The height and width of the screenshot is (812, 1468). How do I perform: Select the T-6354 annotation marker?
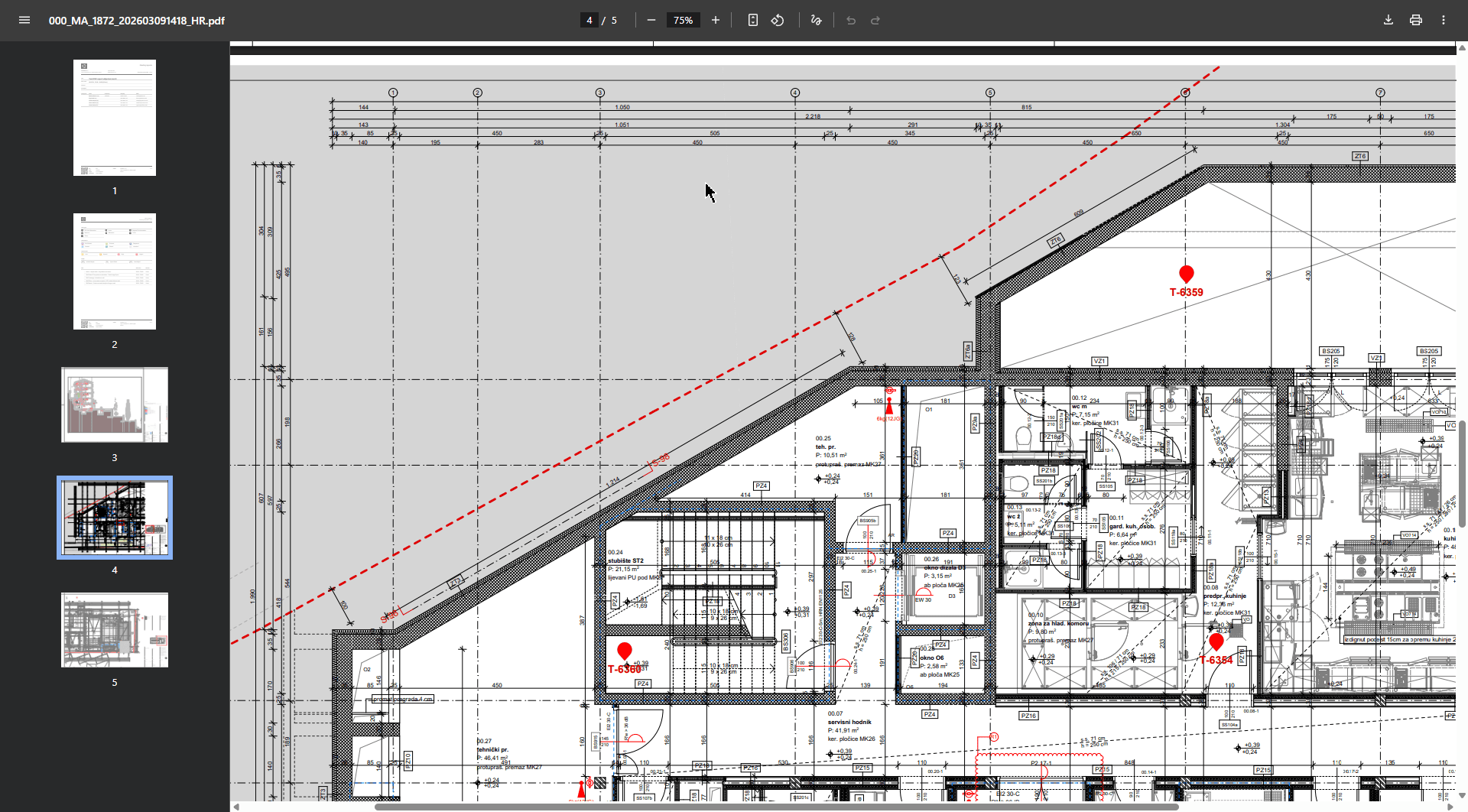1217,642
